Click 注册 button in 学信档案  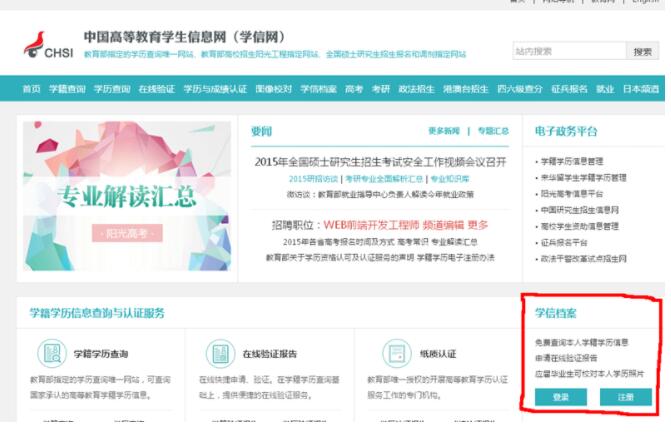pyautogui.click(x=626, y=397)
